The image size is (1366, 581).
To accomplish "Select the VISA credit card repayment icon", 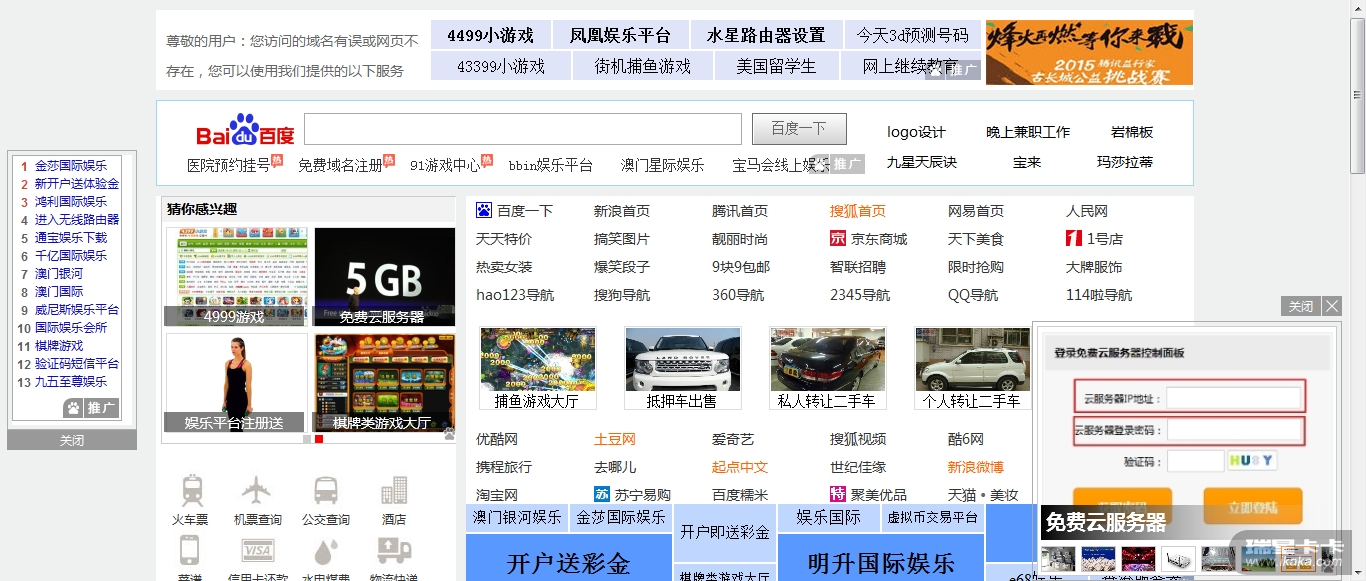I will [x=258, y=551].
